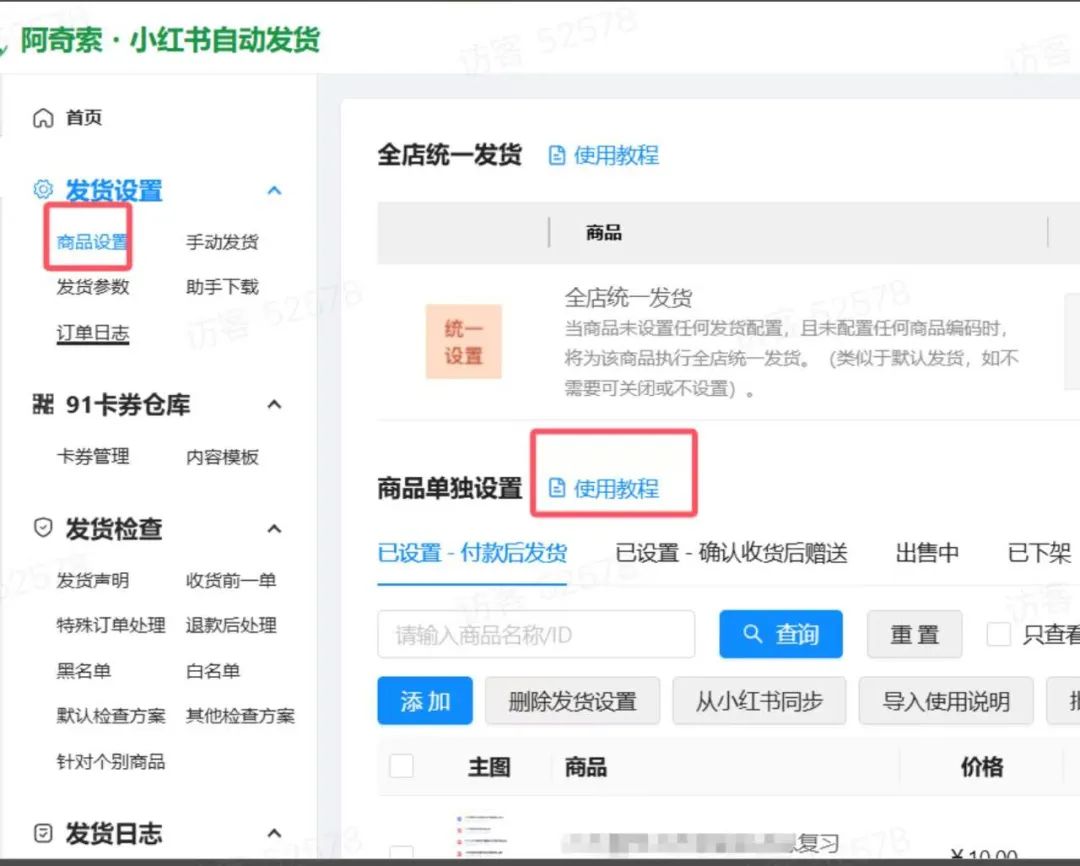This screenshot has width=1080, height=866.
Task: Open 特殊订单处理 in the sidebar
Action: pos(110,626)
